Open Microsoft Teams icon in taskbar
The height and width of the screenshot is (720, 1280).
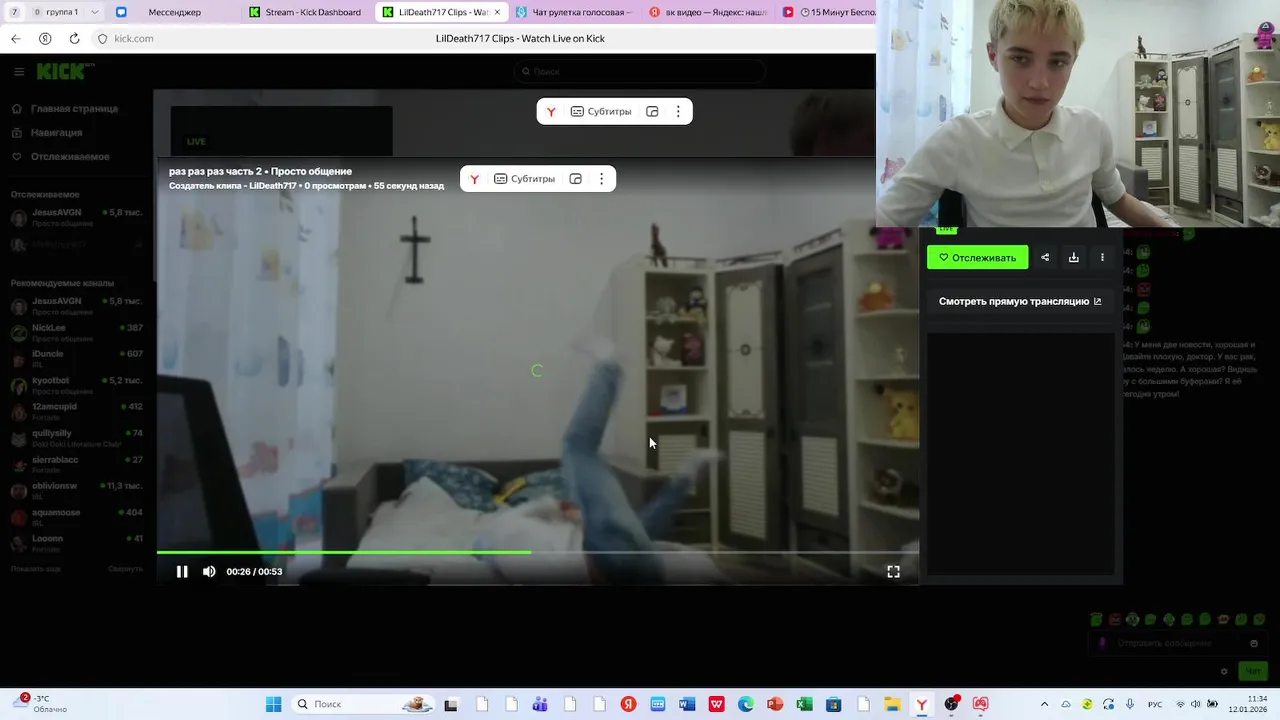tap(540, 704)
